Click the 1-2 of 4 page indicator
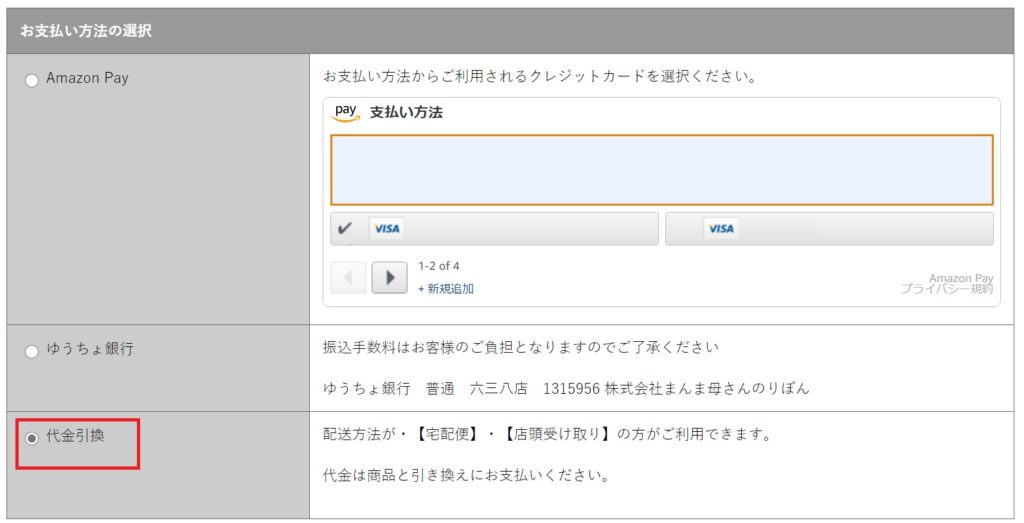 coord(439,266)
